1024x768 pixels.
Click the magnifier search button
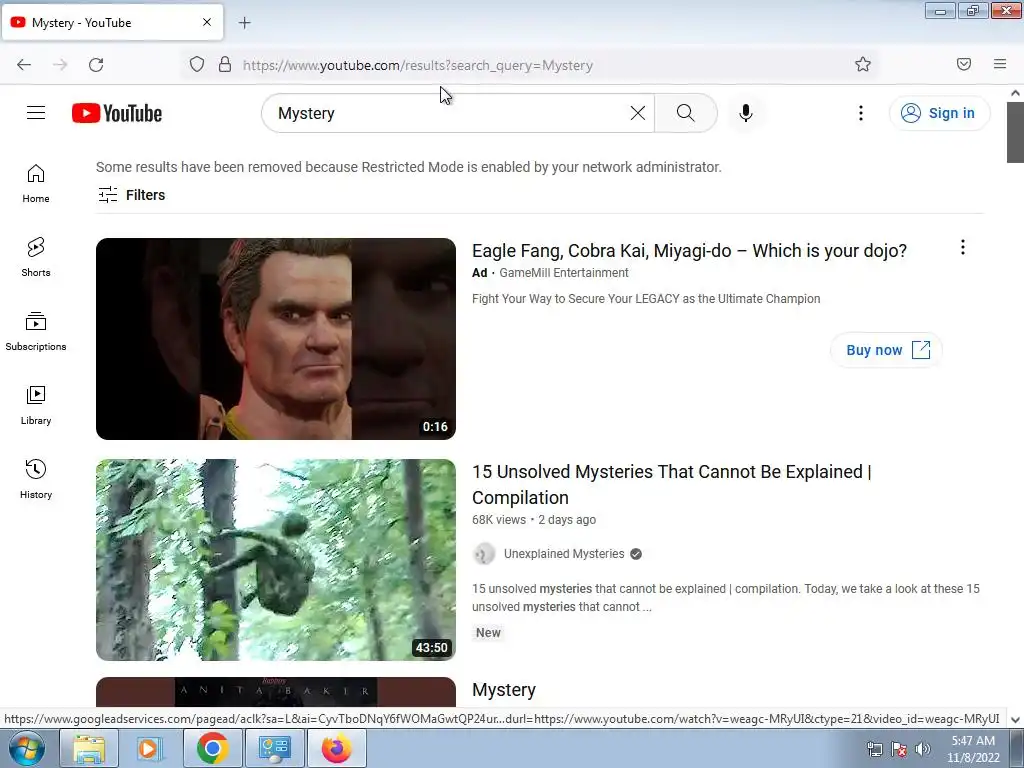[x=686, y=113]
